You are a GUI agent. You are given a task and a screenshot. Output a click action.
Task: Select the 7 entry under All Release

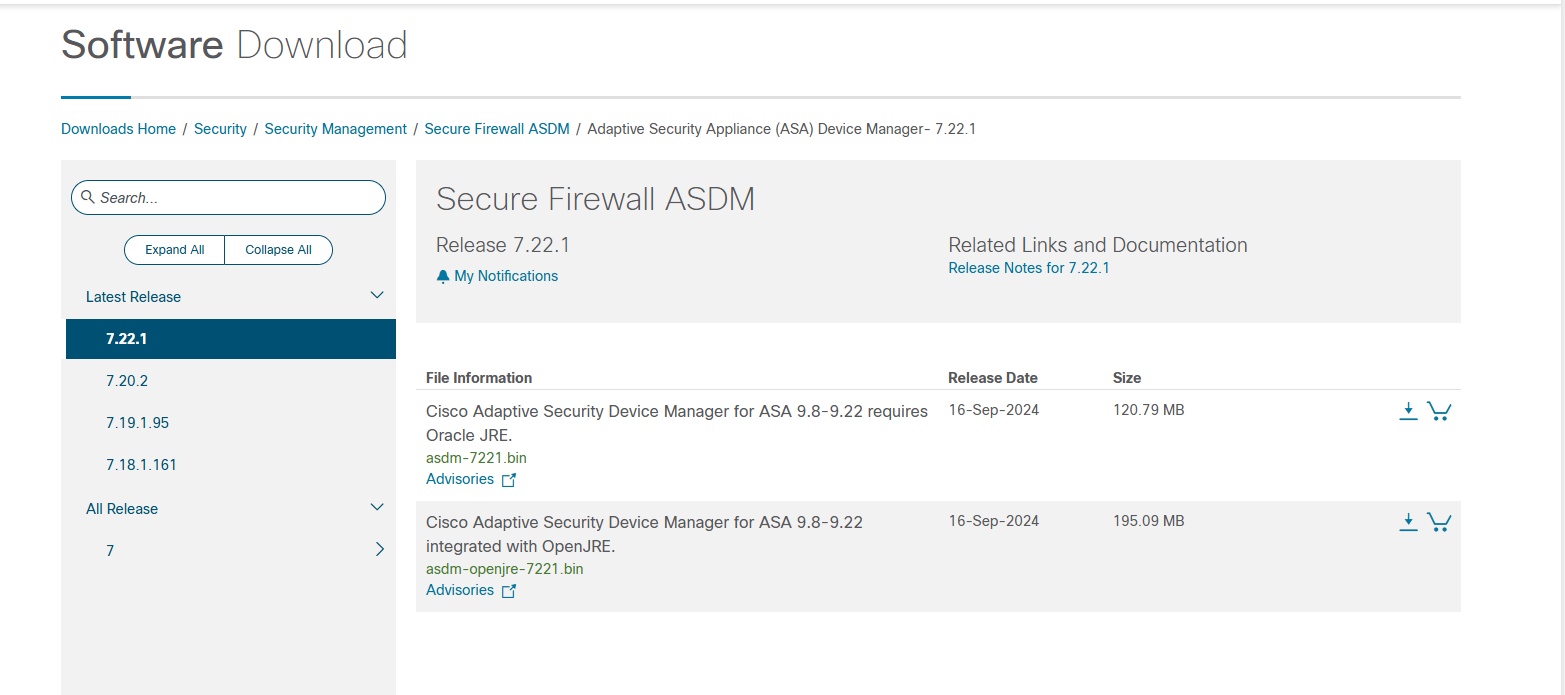tap(110, 551)
